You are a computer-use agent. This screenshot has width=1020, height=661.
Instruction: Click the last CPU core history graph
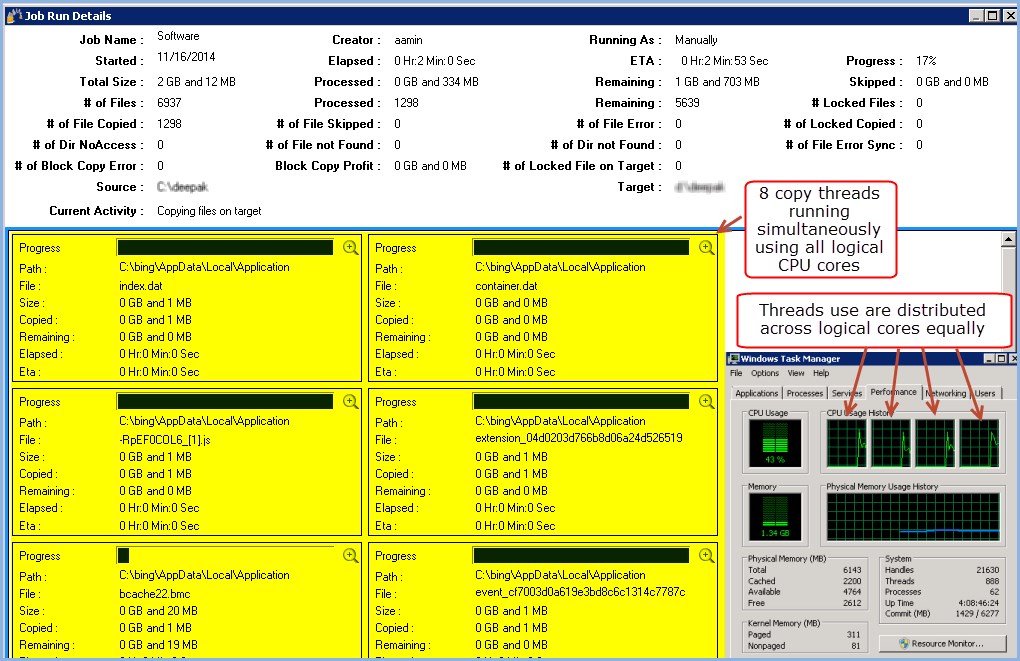click(x=979, y=443)
